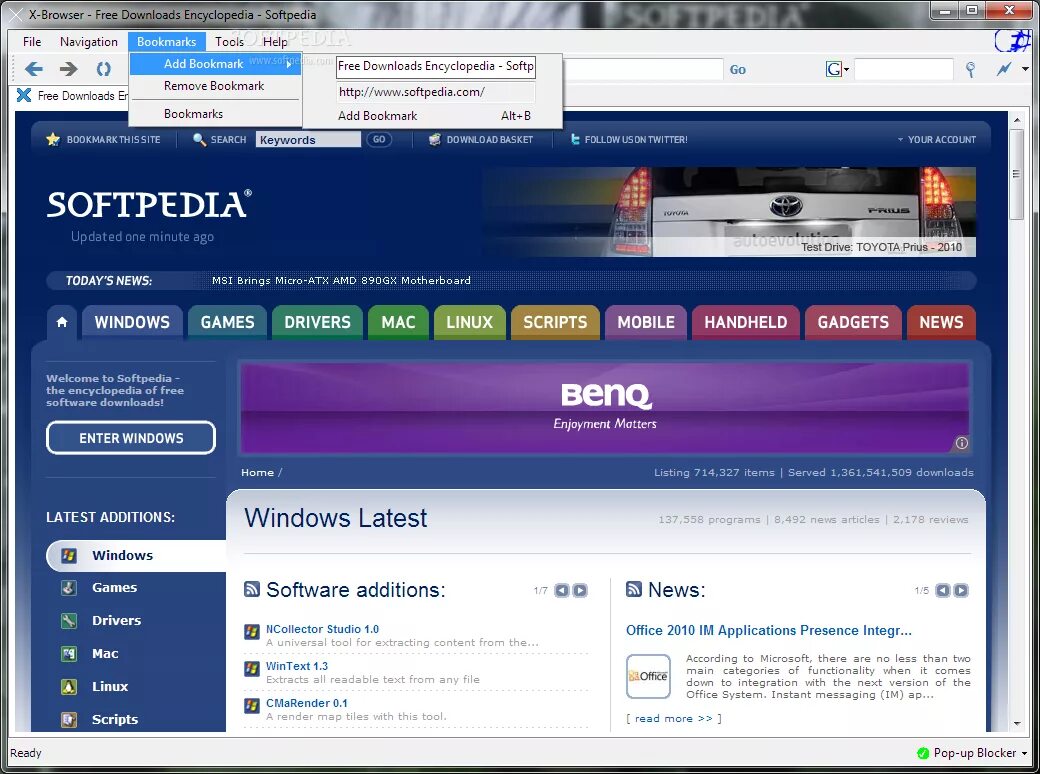The image size is (1040, 774).
Task: Open the WINDOWS category tab
Action: click(x=132, y=322)
